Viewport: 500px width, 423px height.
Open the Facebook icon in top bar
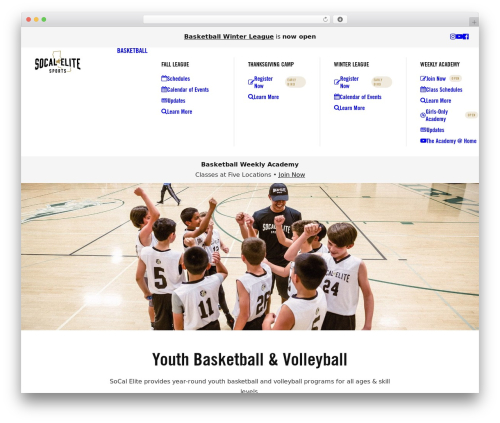click(466, 37)
